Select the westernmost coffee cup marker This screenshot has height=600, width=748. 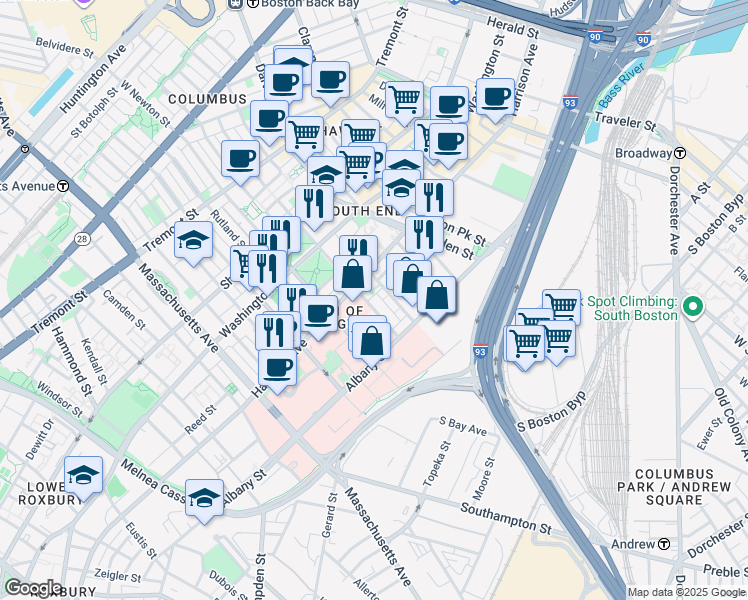coord(240,157)
